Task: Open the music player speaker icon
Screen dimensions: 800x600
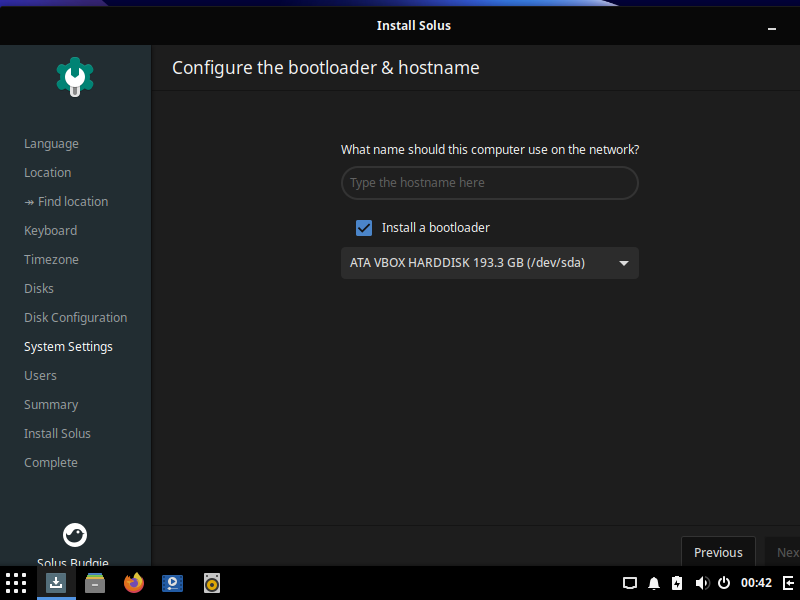Action: pos(212,583)
